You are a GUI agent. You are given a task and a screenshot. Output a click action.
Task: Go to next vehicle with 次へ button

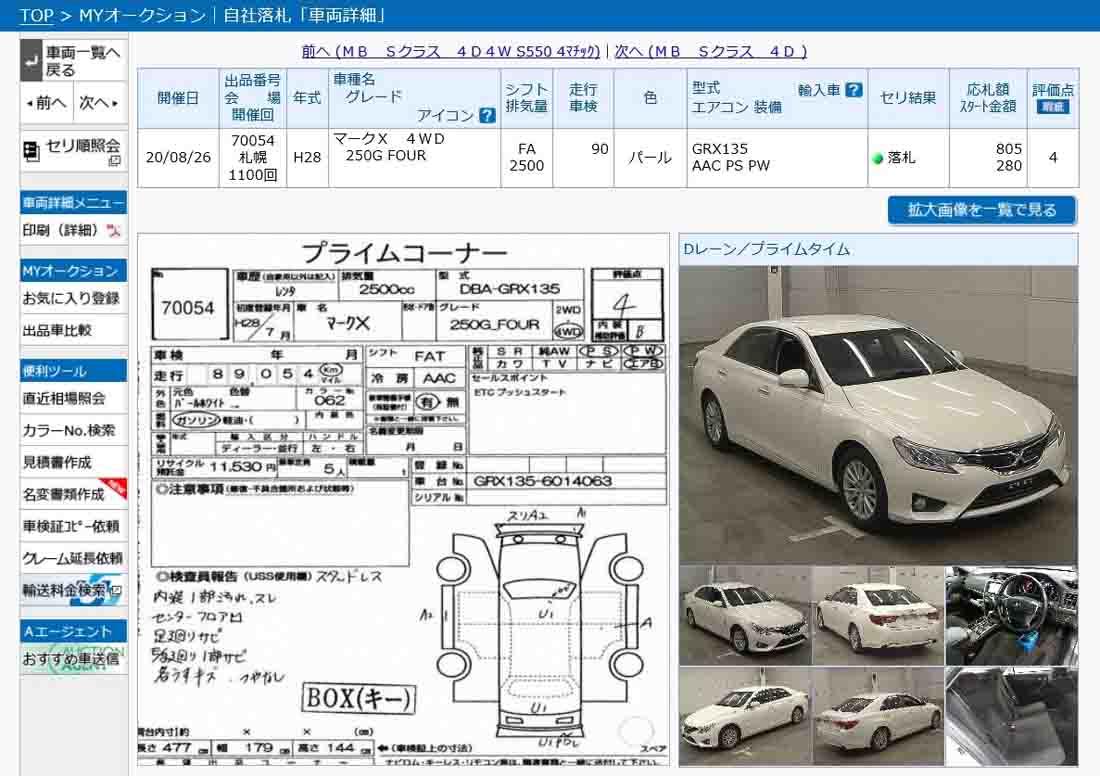(98, 103)
